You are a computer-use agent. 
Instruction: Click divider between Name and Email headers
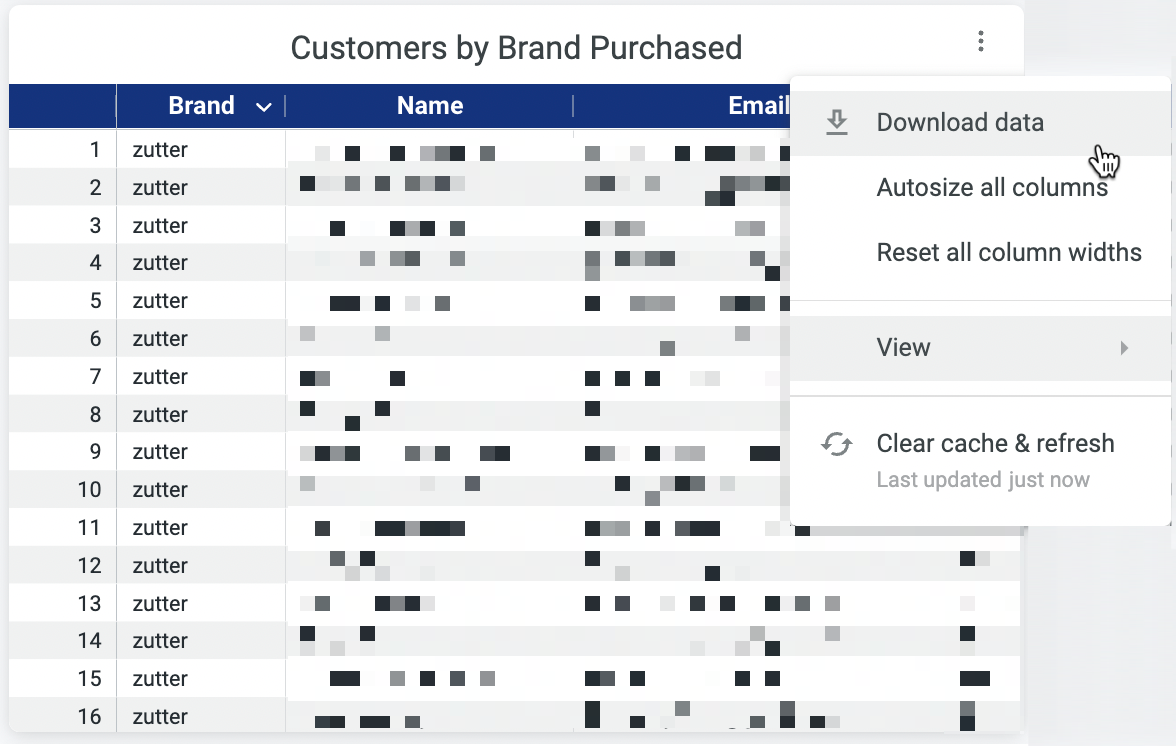coord(573,106)
